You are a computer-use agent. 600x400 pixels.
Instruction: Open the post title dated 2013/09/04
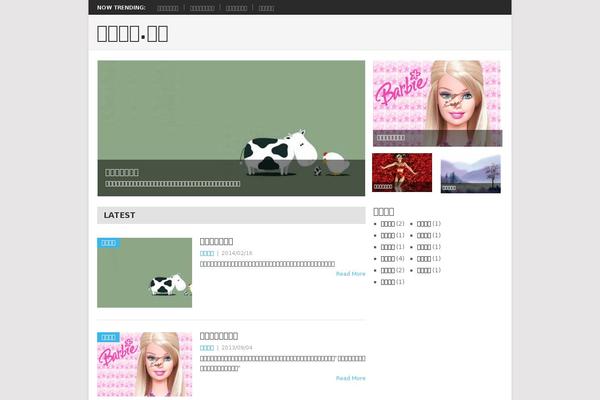[x=219, y=336]
